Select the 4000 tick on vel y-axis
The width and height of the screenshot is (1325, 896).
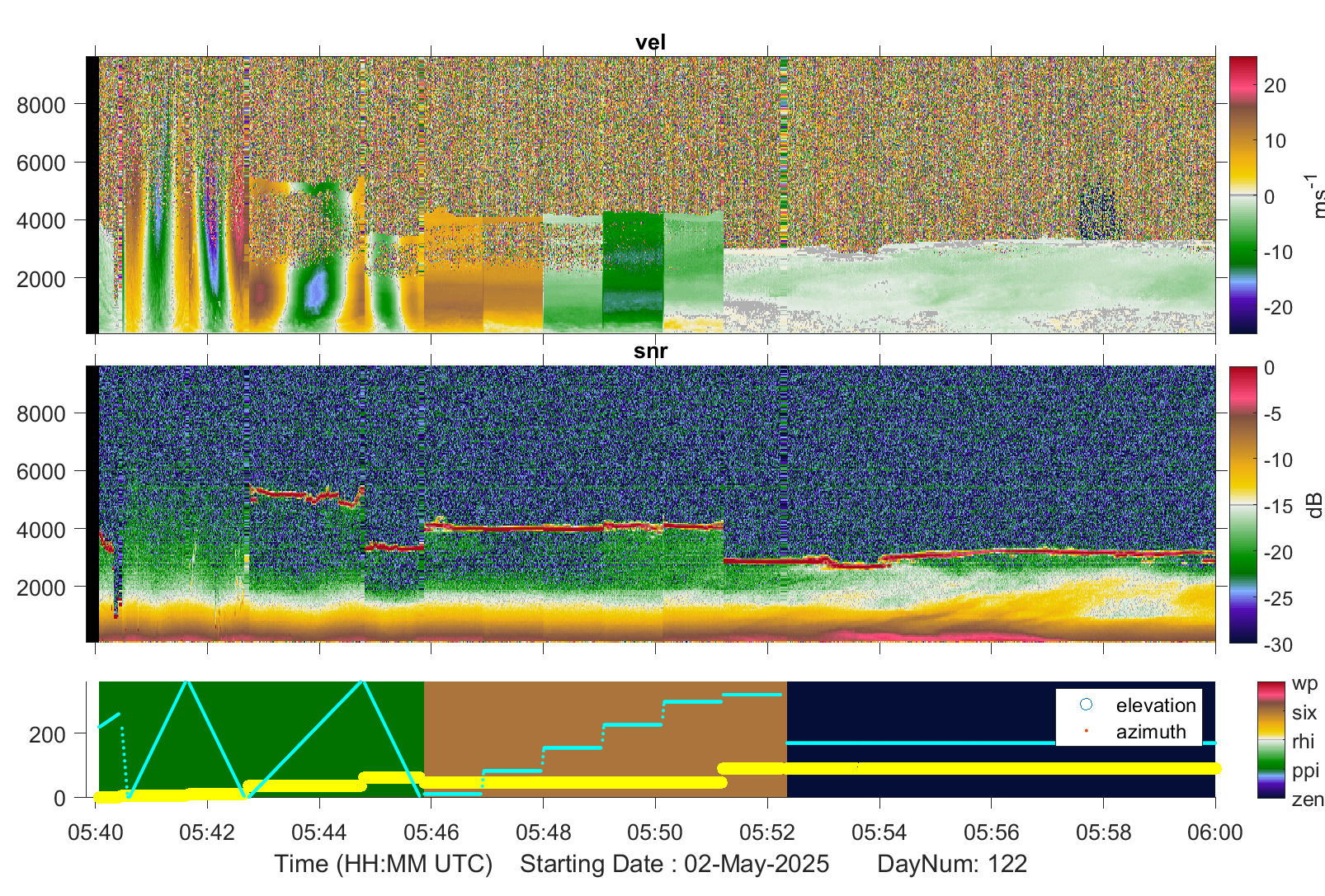tap(41, 221)
